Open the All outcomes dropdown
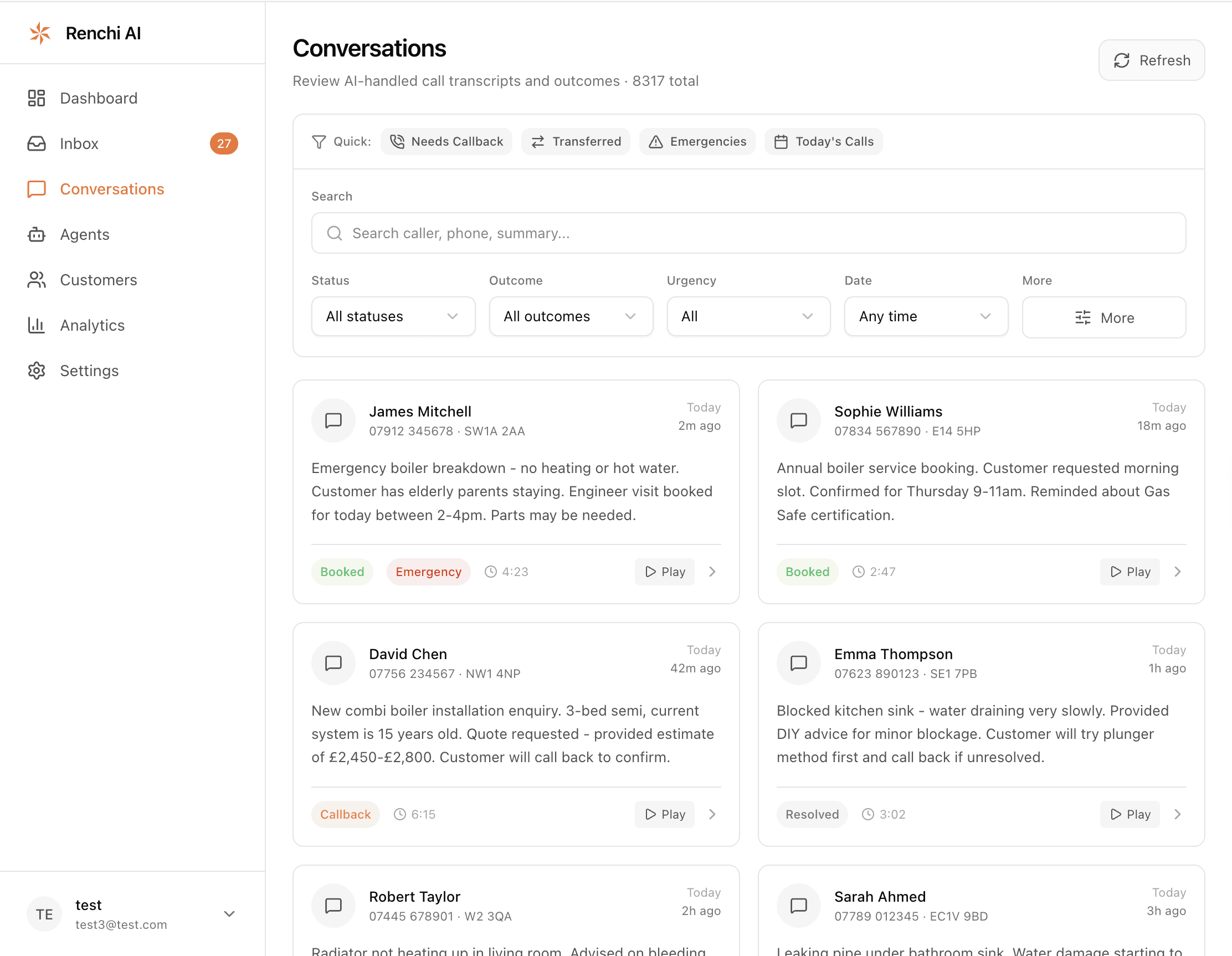The image size is (1232, 956). (571, 316)
